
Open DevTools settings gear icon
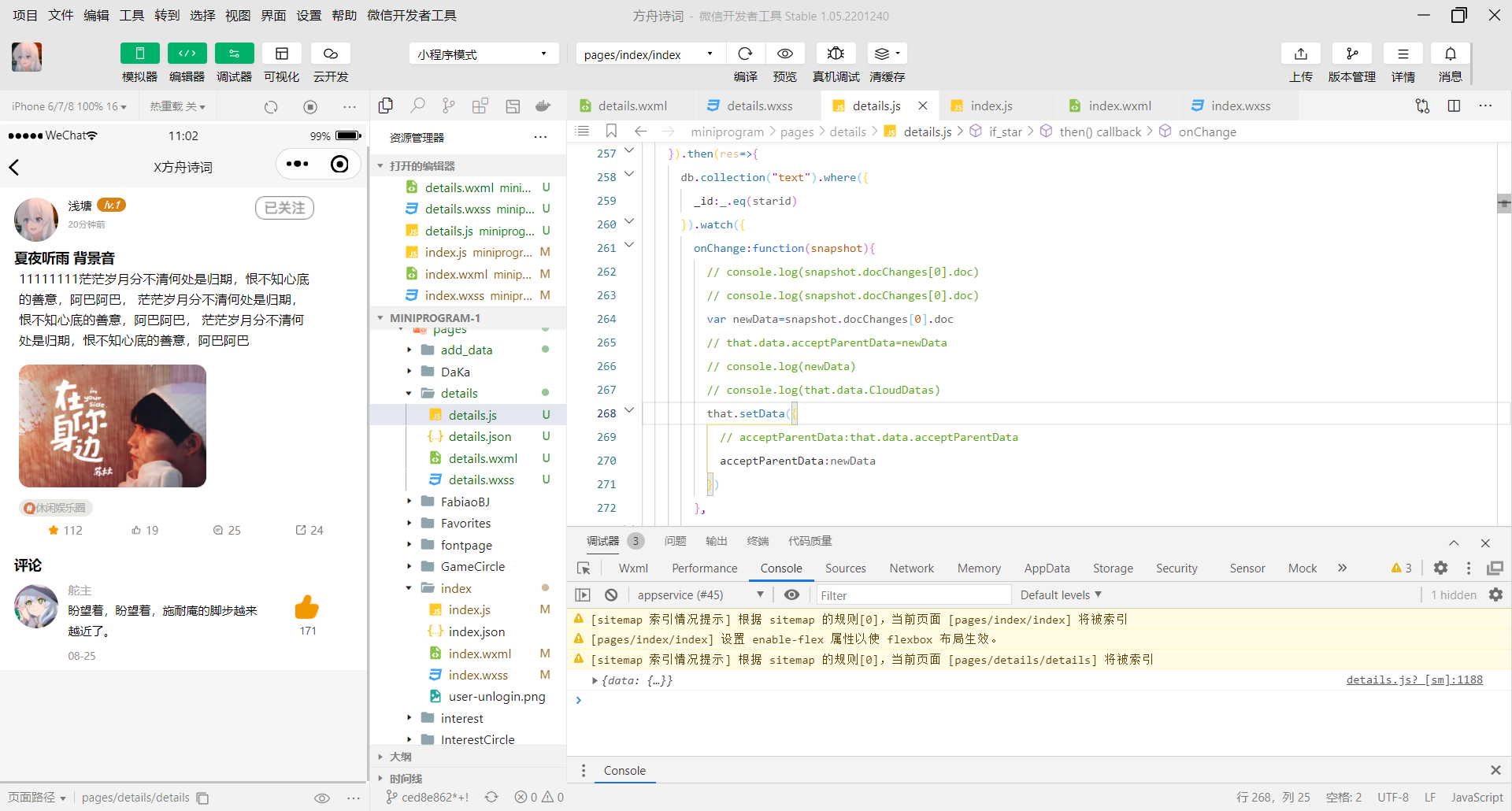tap(1440, 568)
